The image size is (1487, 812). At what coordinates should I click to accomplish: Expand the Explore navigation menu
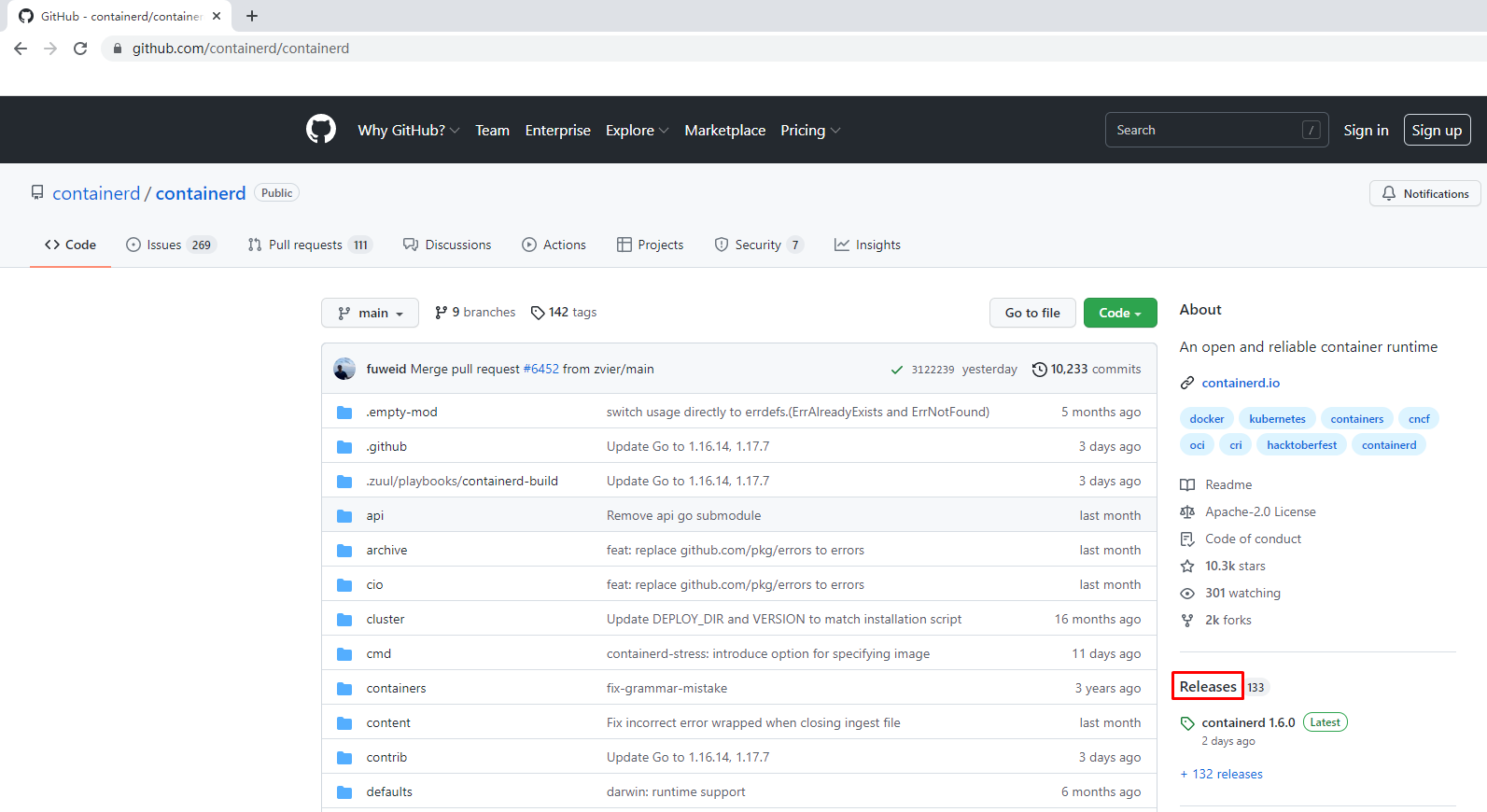pyautogui.click(x=637, y=131)
